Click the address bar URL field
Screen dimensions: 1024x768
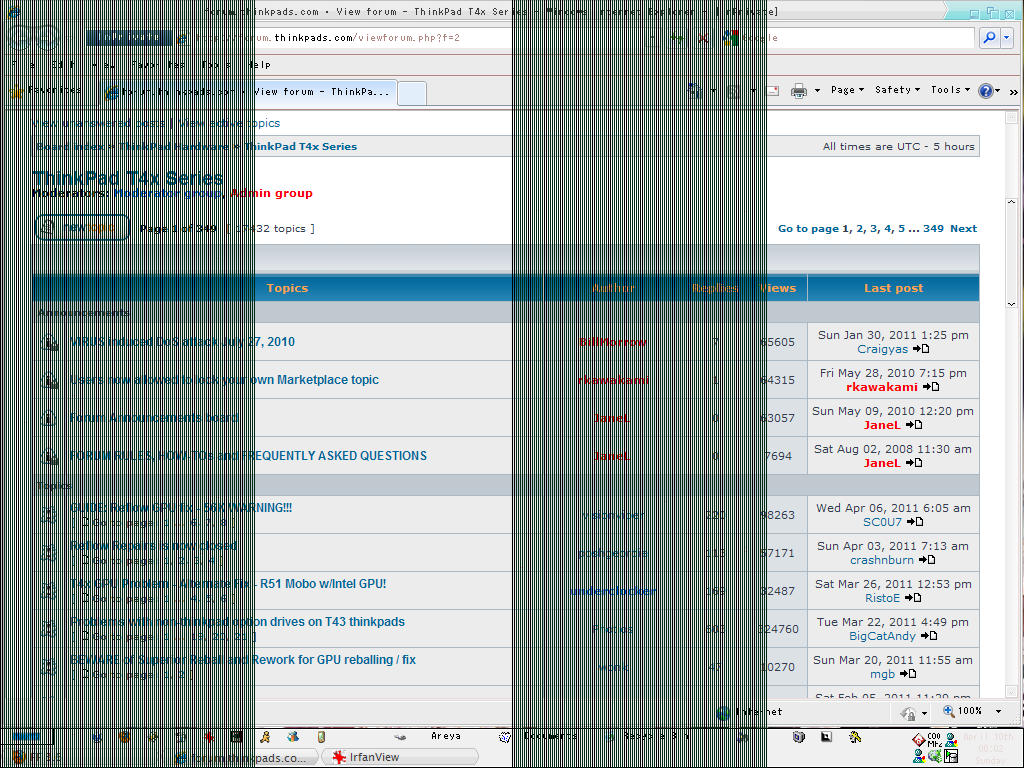point(400,38)
